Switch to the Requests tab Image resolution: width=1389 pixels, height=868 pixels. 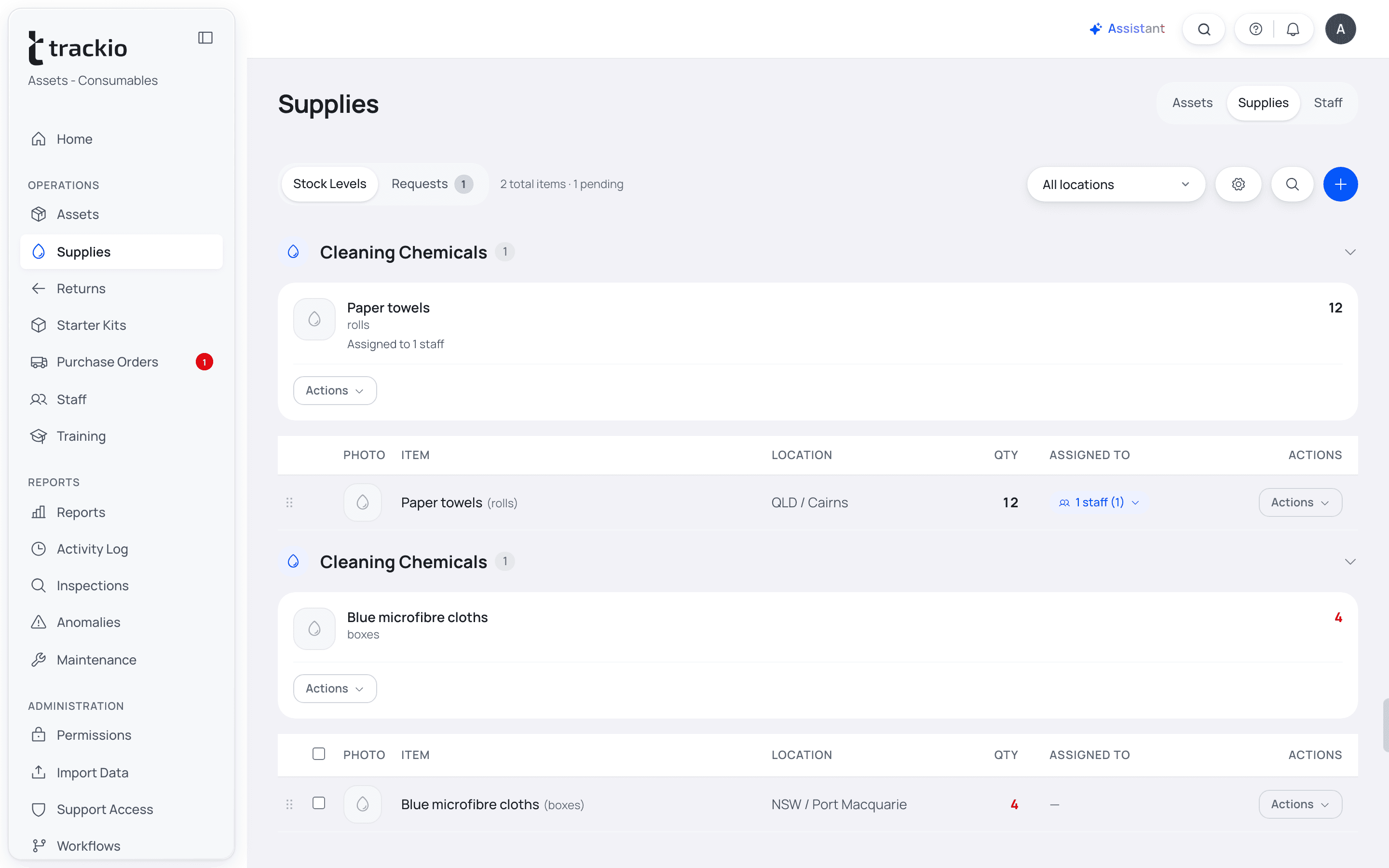(432, 184)
